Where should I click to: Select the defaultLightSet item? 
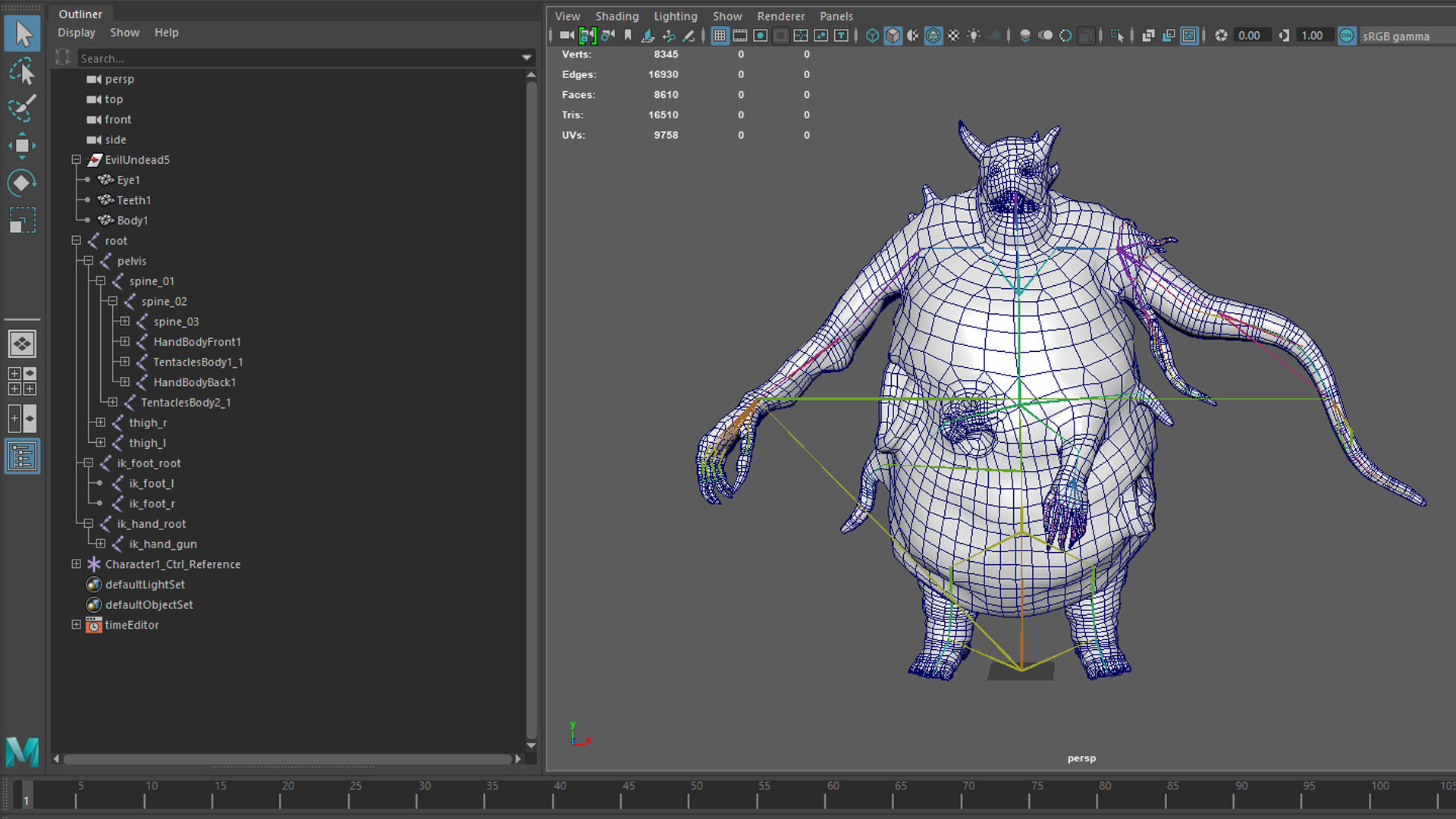pyautogui.click(x=145, y=585)
